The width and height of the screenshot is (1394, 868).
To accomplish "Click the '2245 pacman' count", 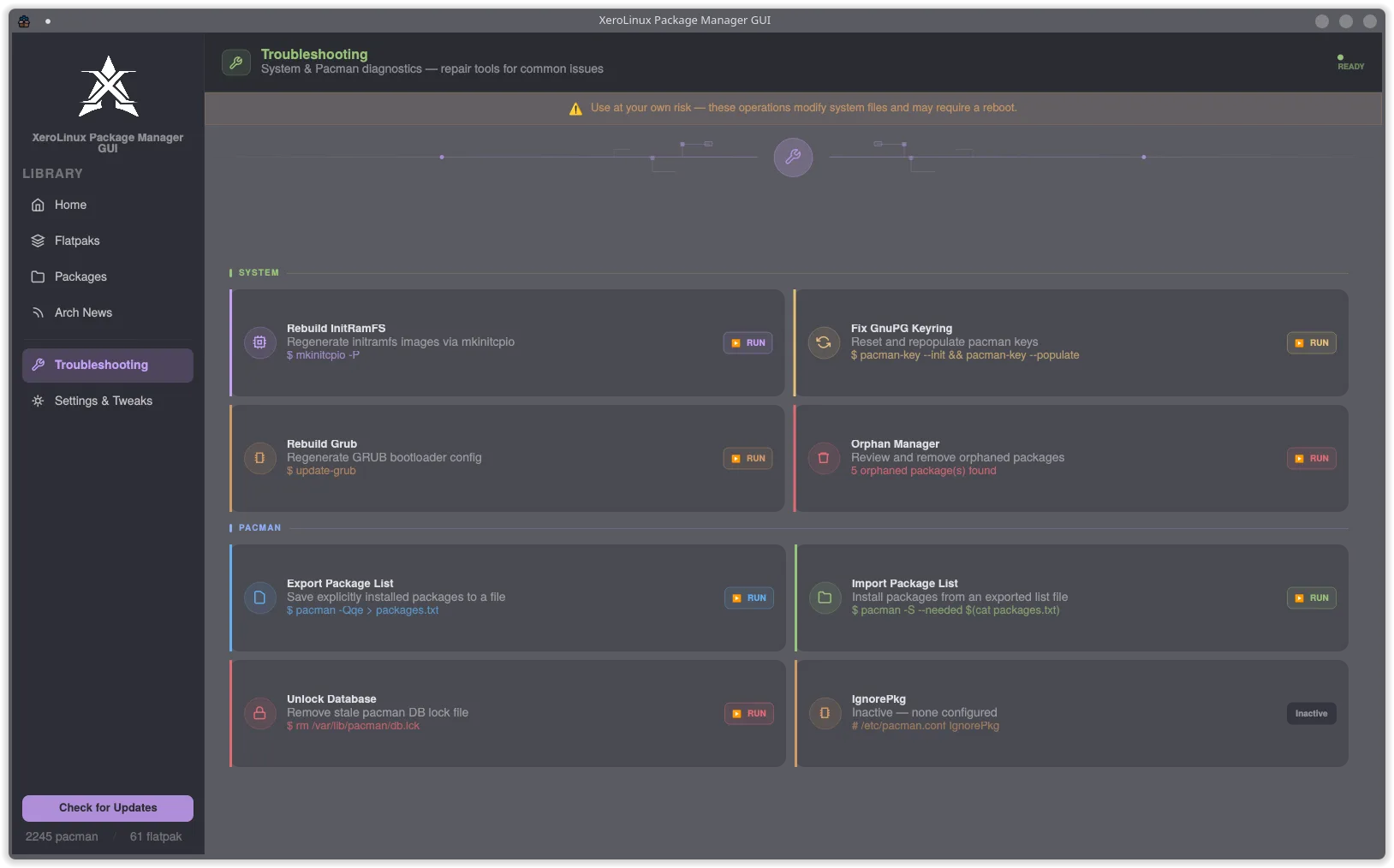I will click(62, 837).
